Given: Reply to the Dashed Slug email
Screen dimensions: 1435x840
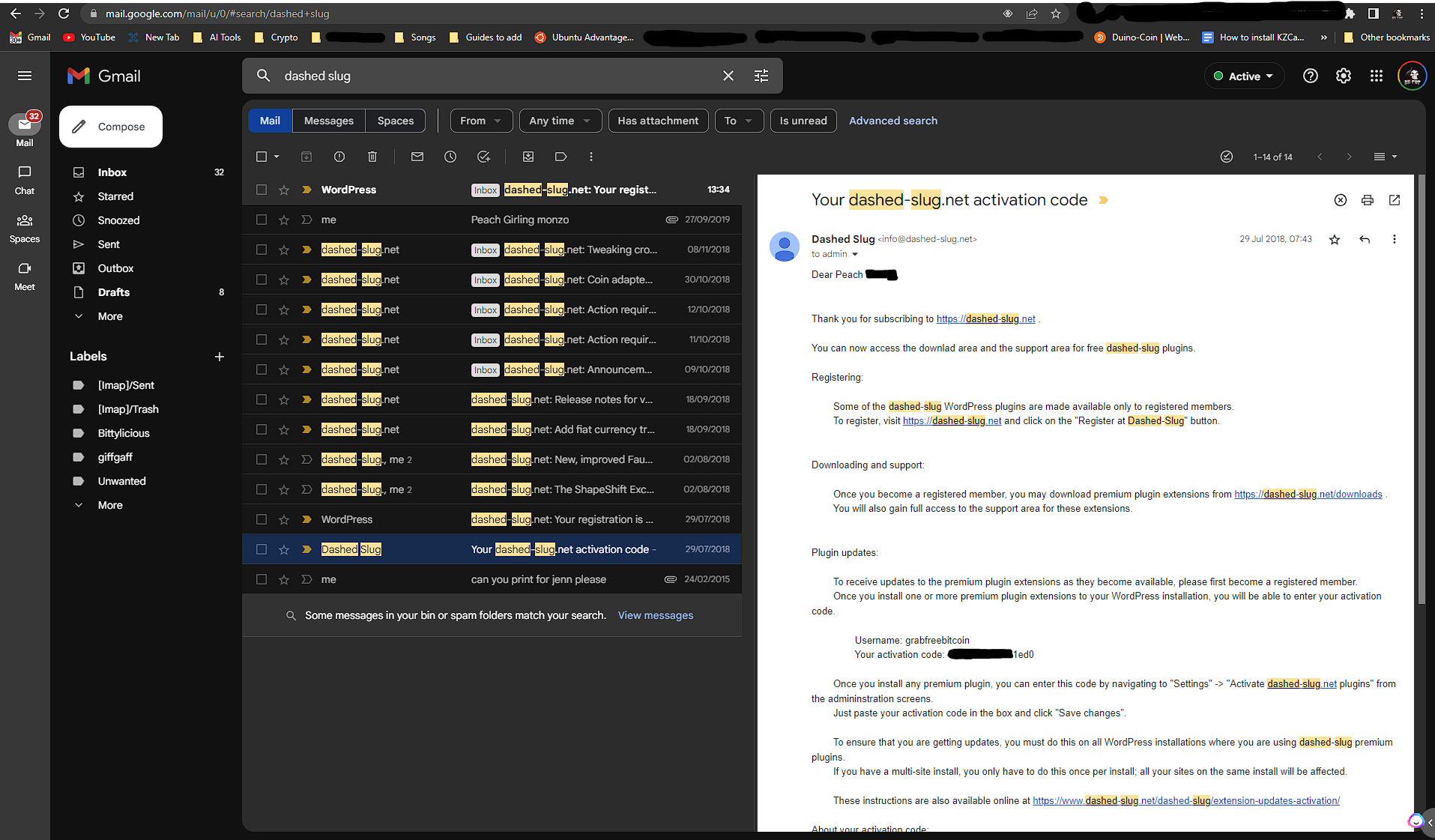Looking at the screenshot, I should click(1365, 240).
